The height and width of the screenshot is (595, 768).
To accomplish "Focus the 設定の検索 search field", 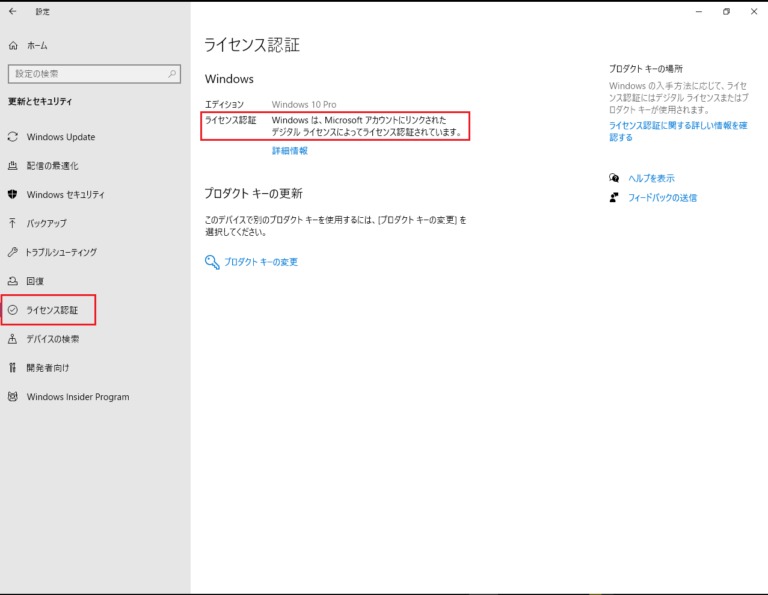I will coord(95,74).
